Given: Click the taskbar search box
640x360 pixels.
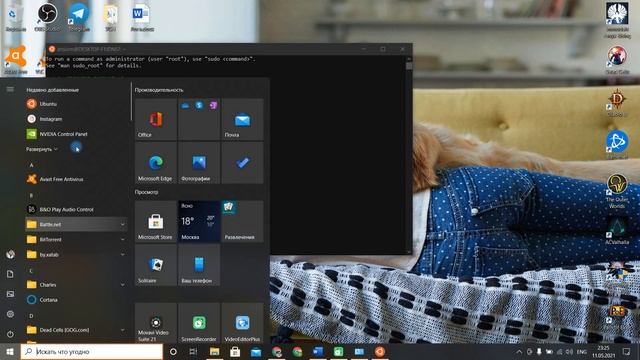Looking at the screenshot, I should coord(91,351).
